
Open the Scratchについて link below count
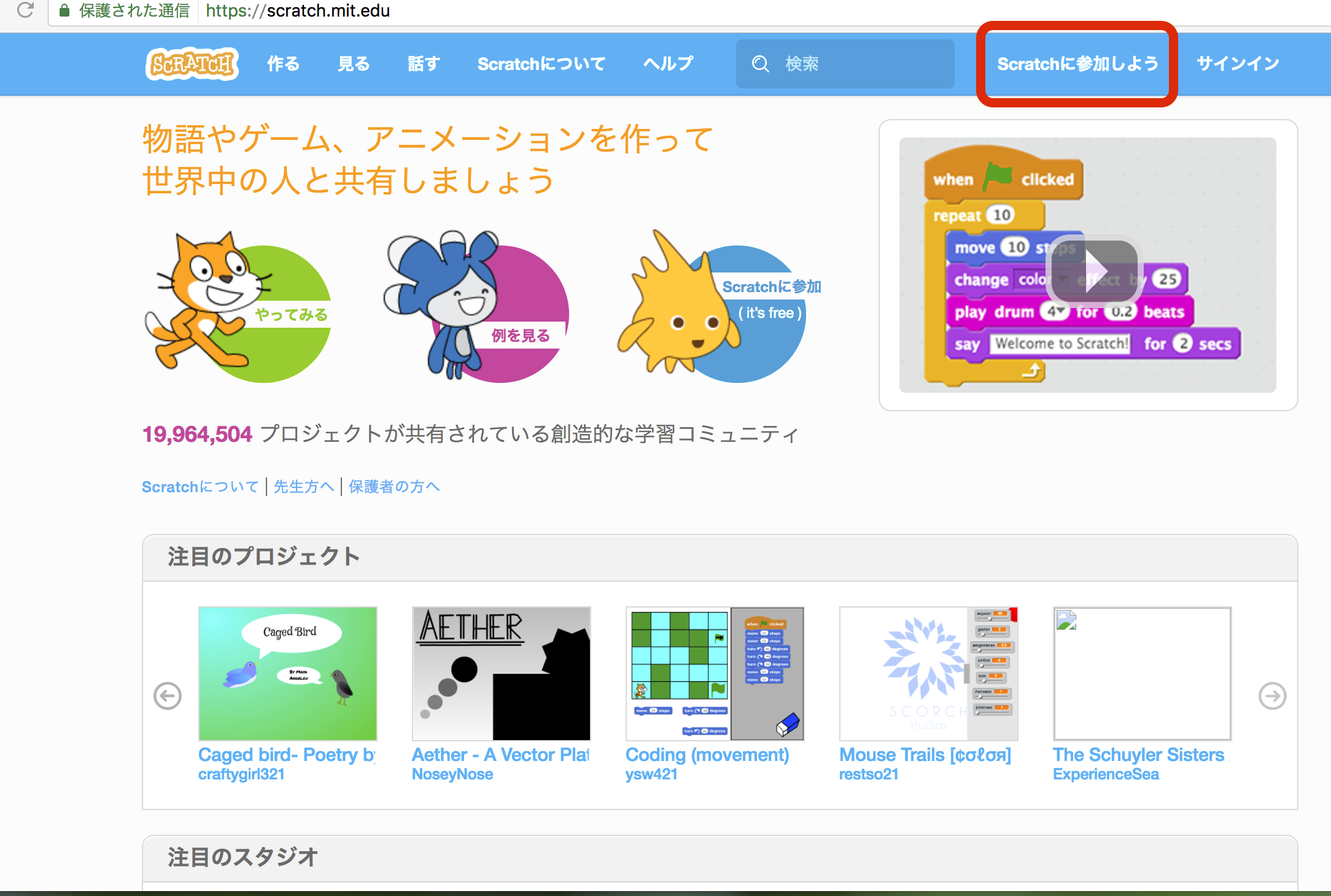200,487
